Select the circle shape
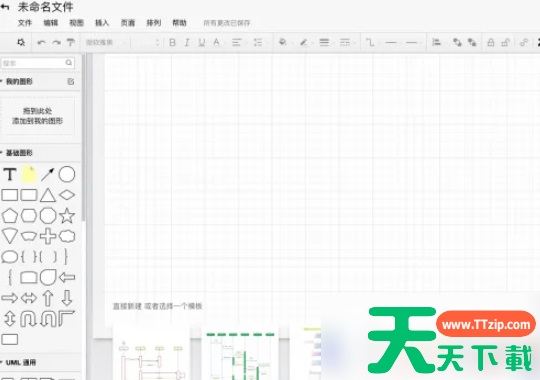The image size is (540, 380). tap(67, 174)
